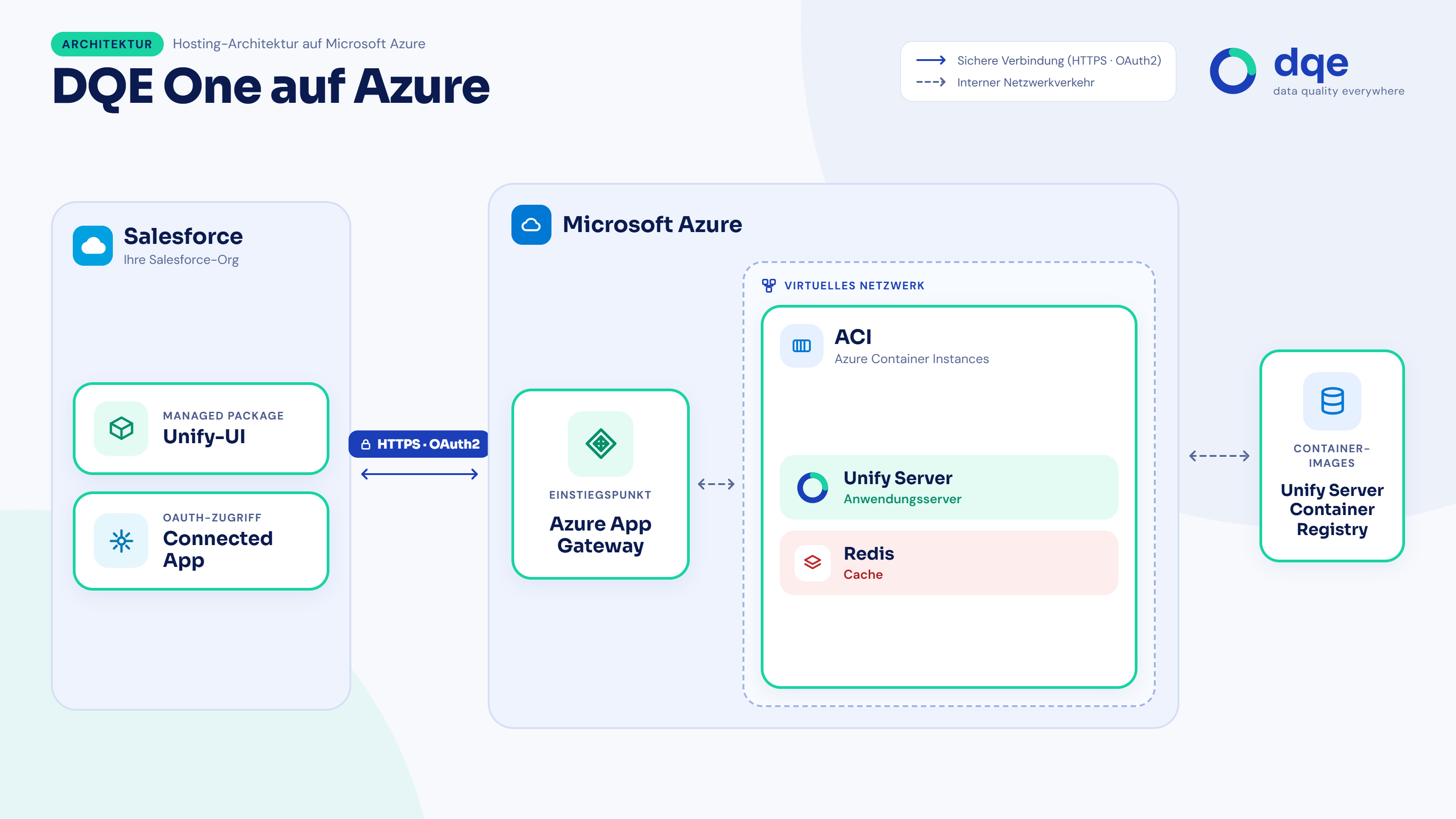
Task: Click the 'ACI' heading
Action: tap(853, 337)
